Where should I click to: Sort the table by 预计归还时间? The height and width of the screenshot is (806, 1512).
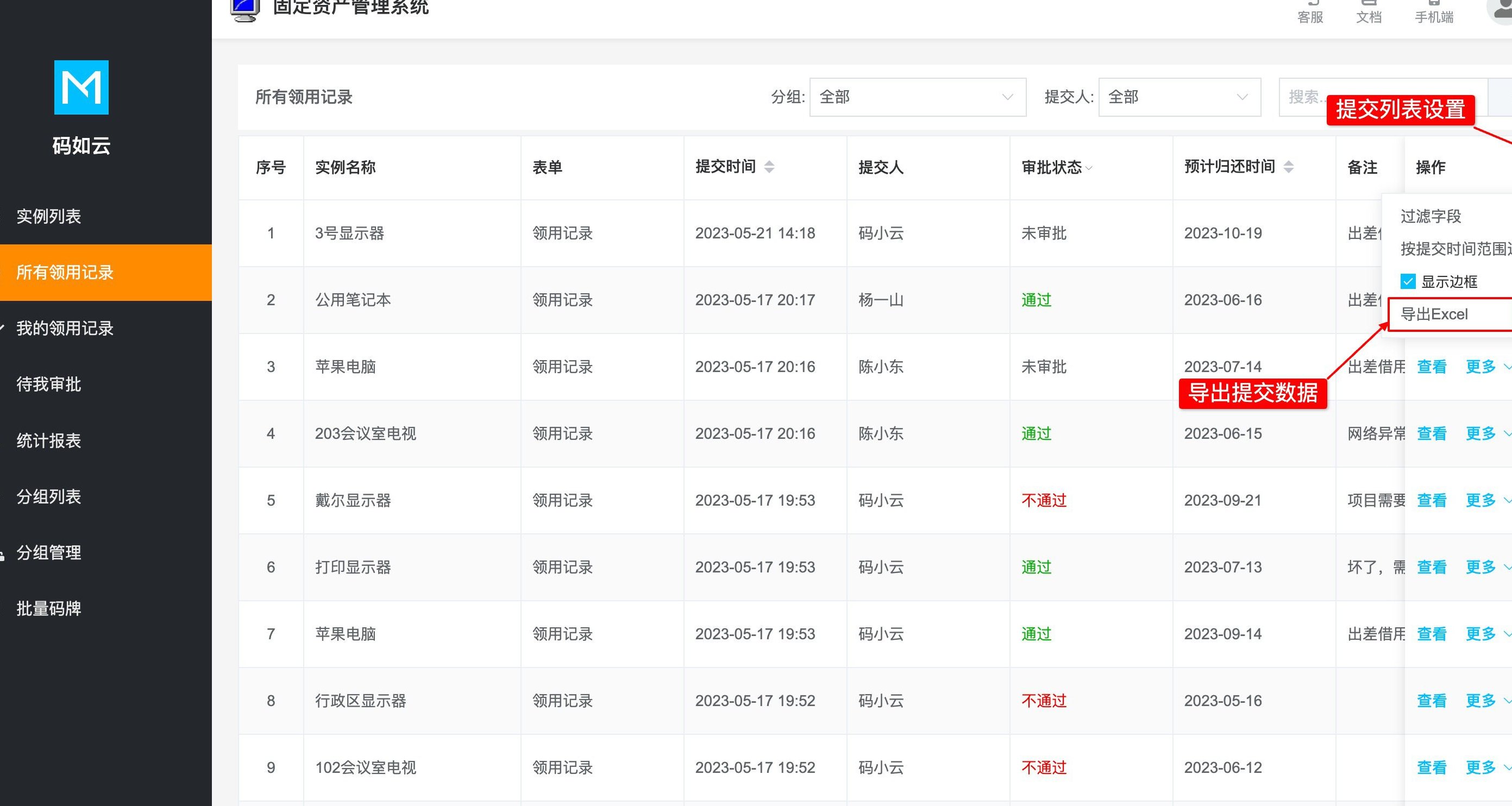[1288, 167]
